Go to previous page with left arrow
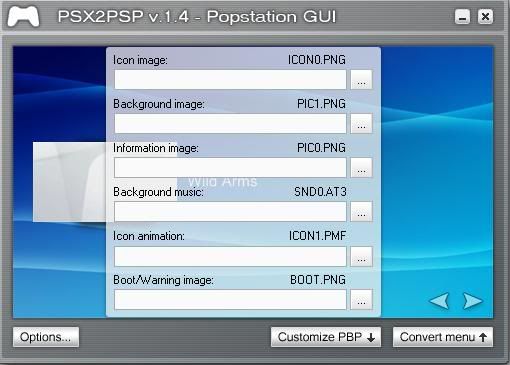The image size is (510, 365). (439, 301)
